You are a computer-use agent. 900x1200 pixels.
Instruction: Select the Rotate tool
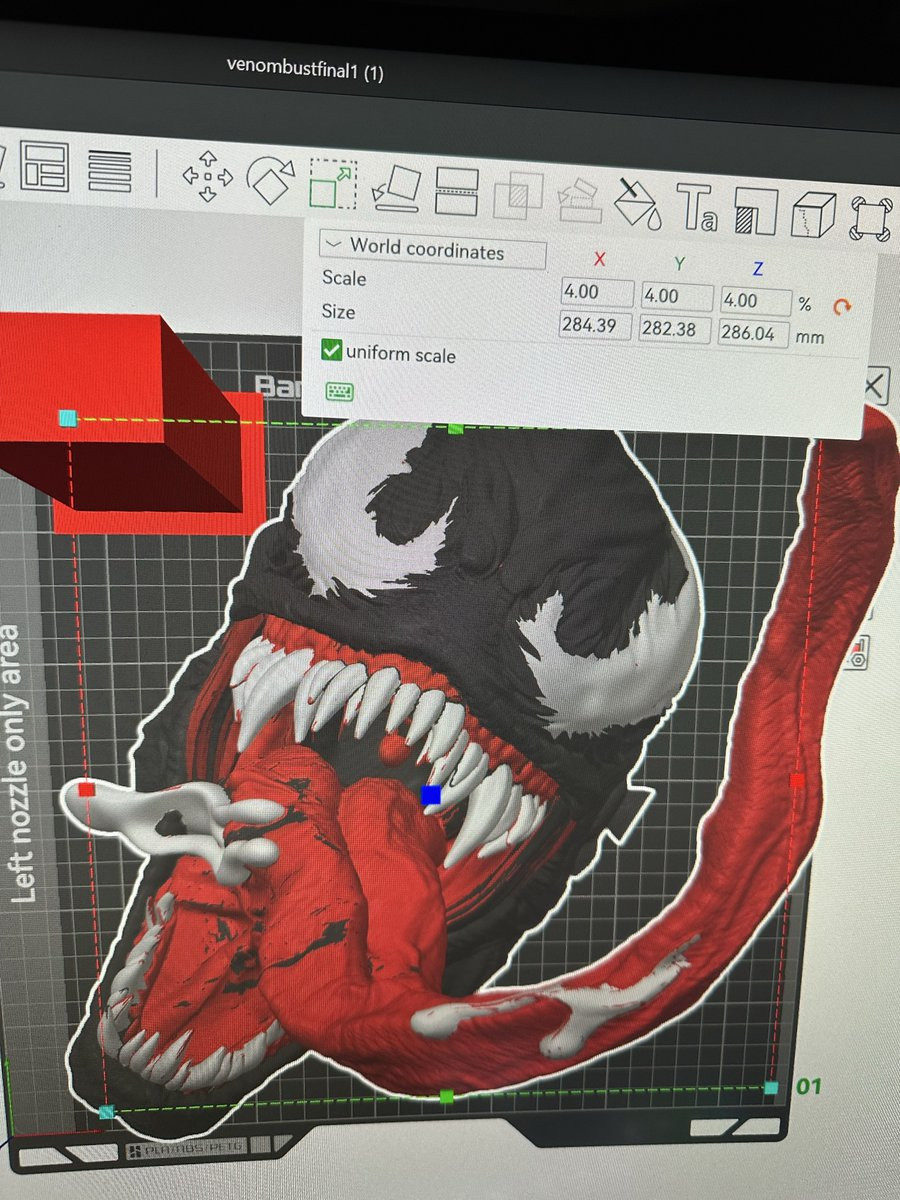tap(272, 180)
